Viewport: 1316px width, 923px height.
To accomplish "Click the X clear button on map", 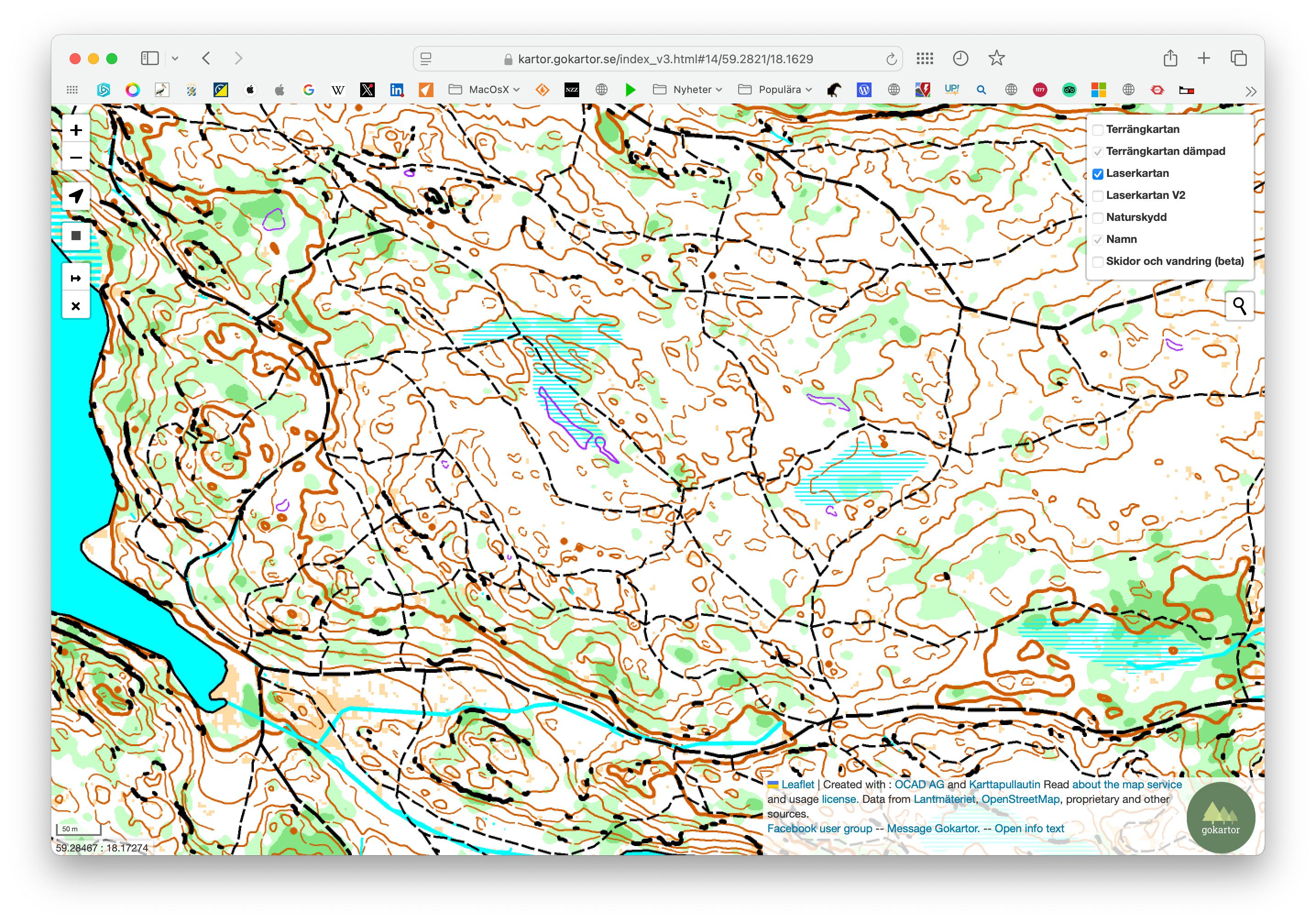I will click(x=76, y=306).
